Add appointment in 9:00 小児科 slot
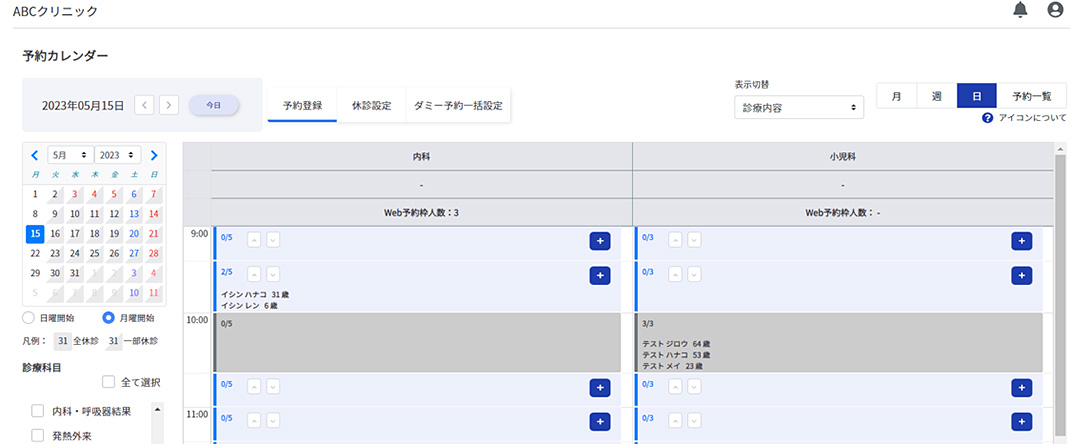 click(x=1021, y=241)
